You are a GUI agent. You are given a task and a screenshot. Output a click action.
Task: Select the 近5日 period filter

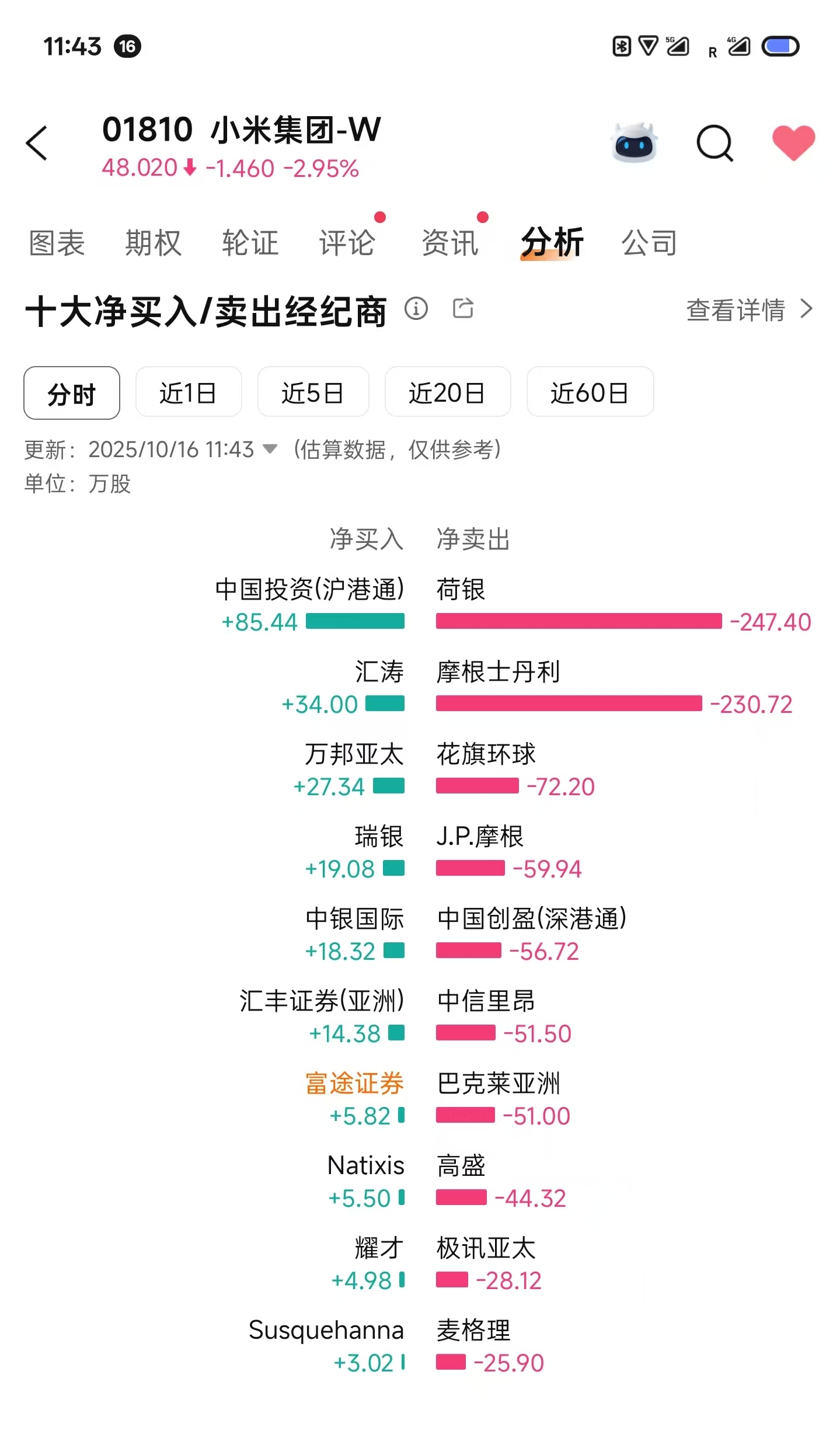point(313,392)
